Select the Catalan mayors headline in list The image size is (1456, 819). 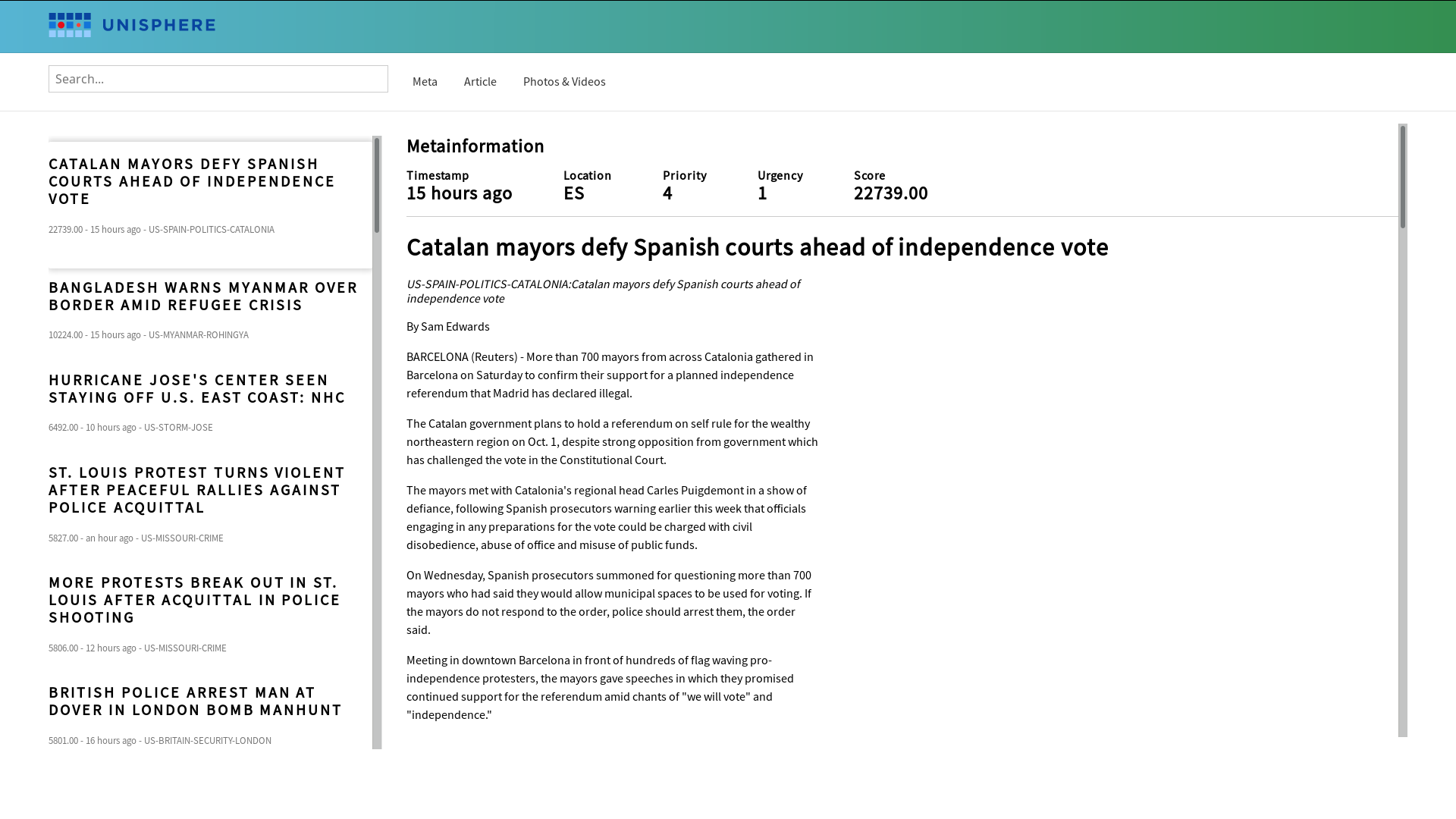pos(192,182)
